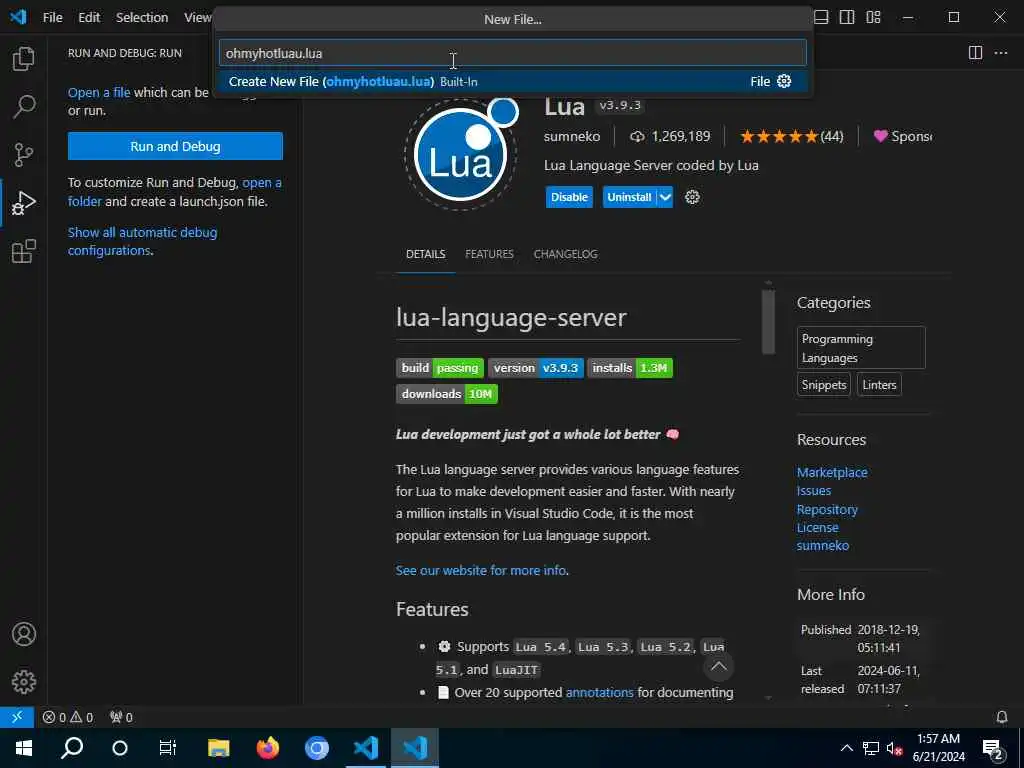The width and height of the screenshot is (1024, 768).
Task: Click the annotations link in Features list
Action: tap(600, 692)
